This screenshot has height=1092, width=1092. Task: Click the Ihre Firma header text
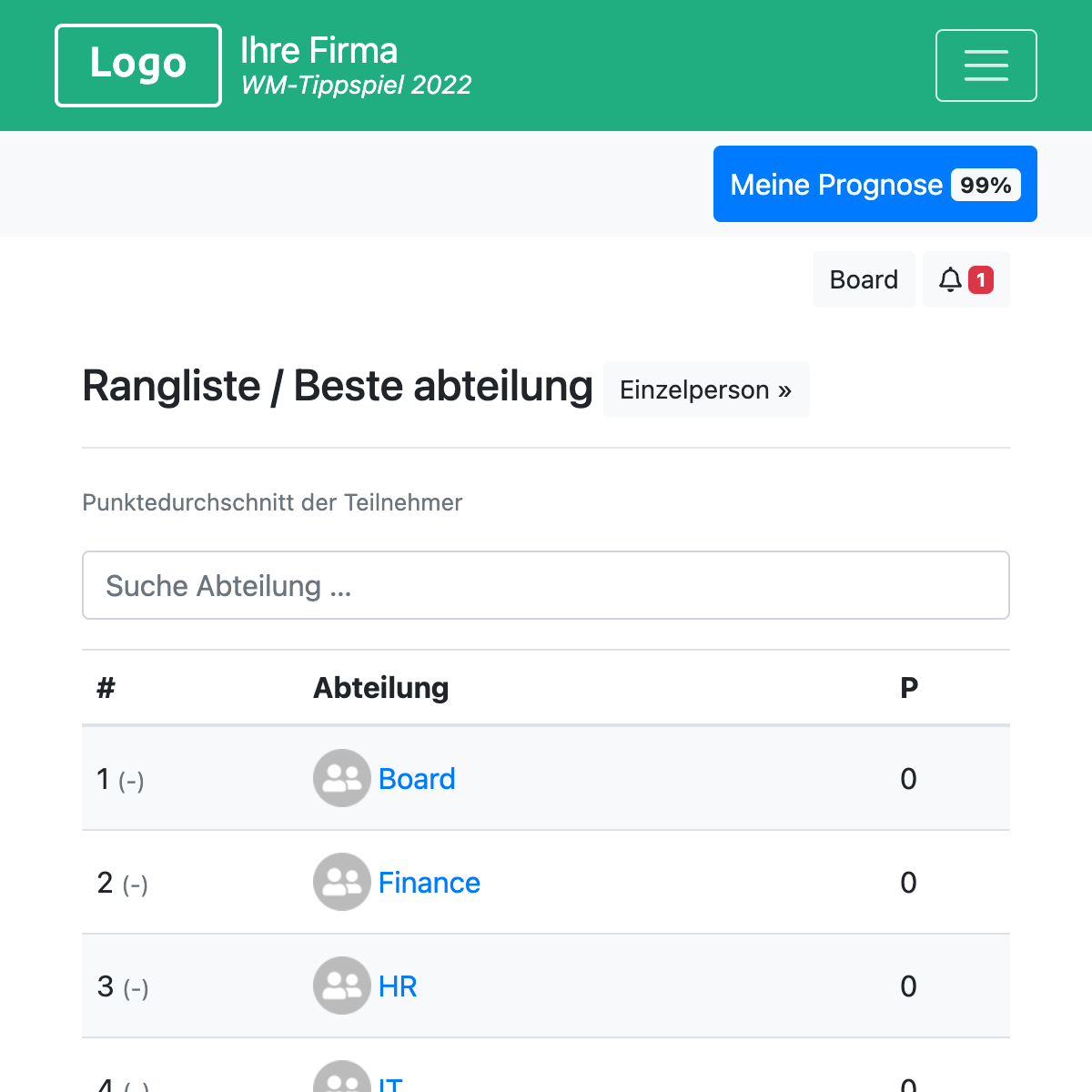pyautogui.click(x=318, y=50)
